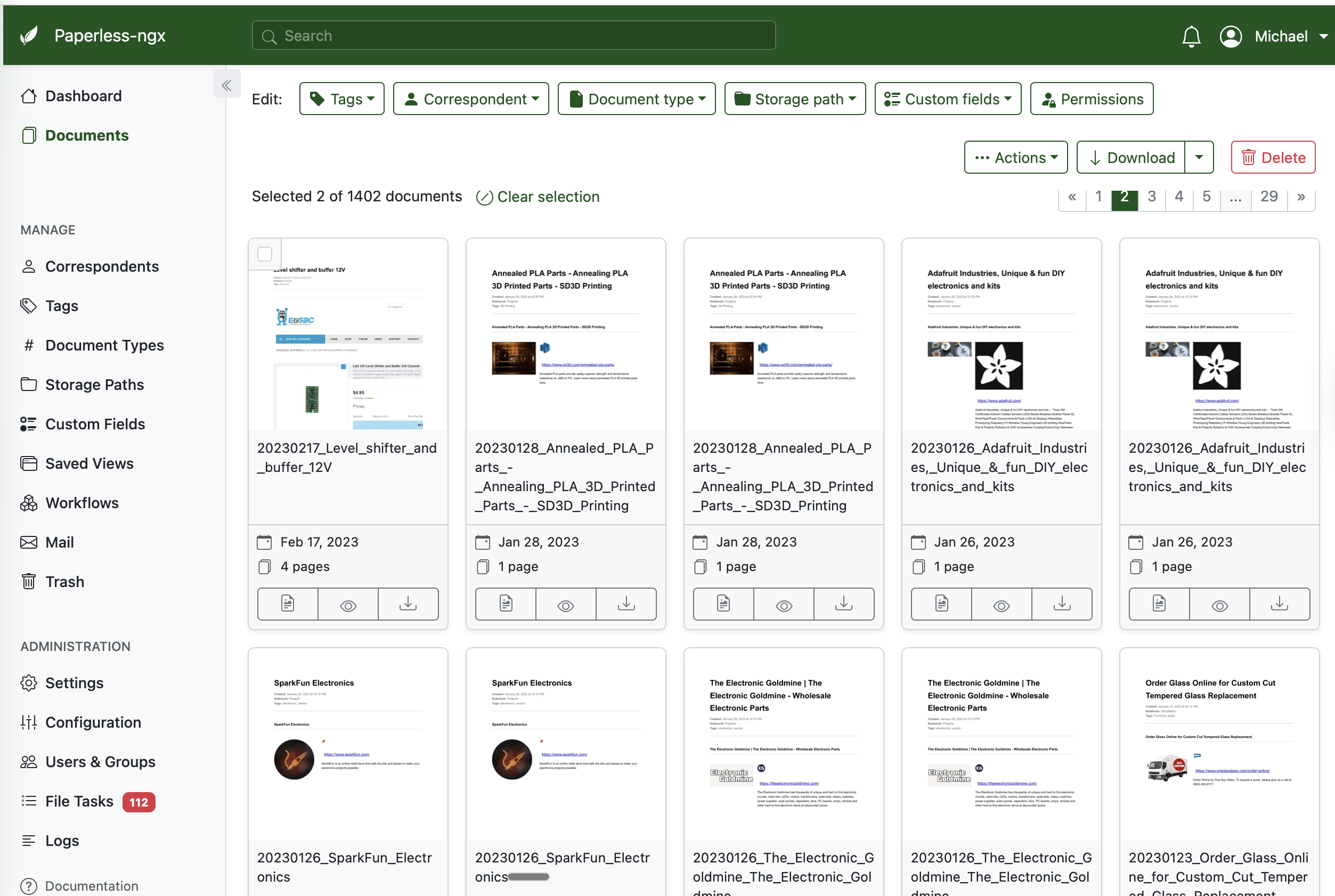Click the Permissions edit icon button

pyautogui.click(x=1091, y=99)
